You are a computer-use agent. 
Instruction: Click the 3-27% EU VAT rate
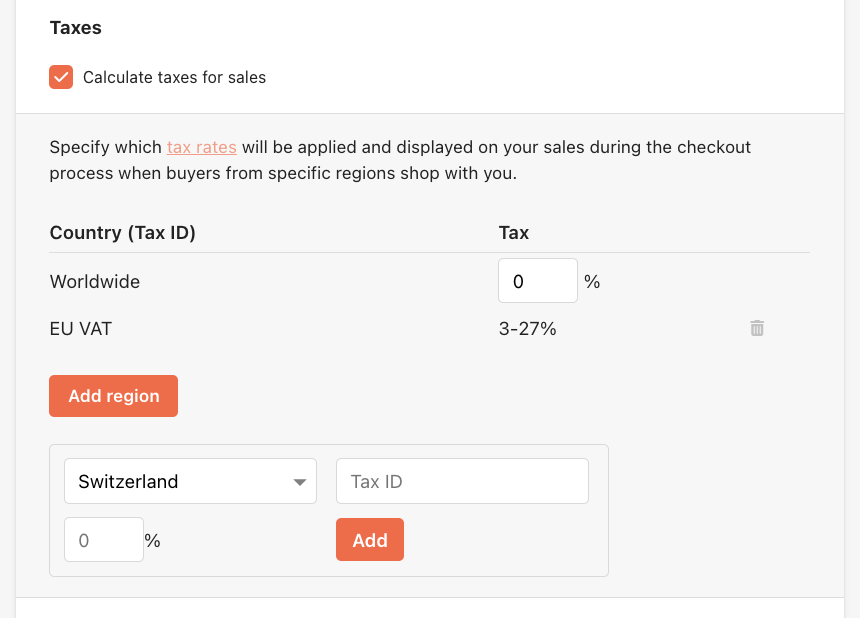coord(528,329)
